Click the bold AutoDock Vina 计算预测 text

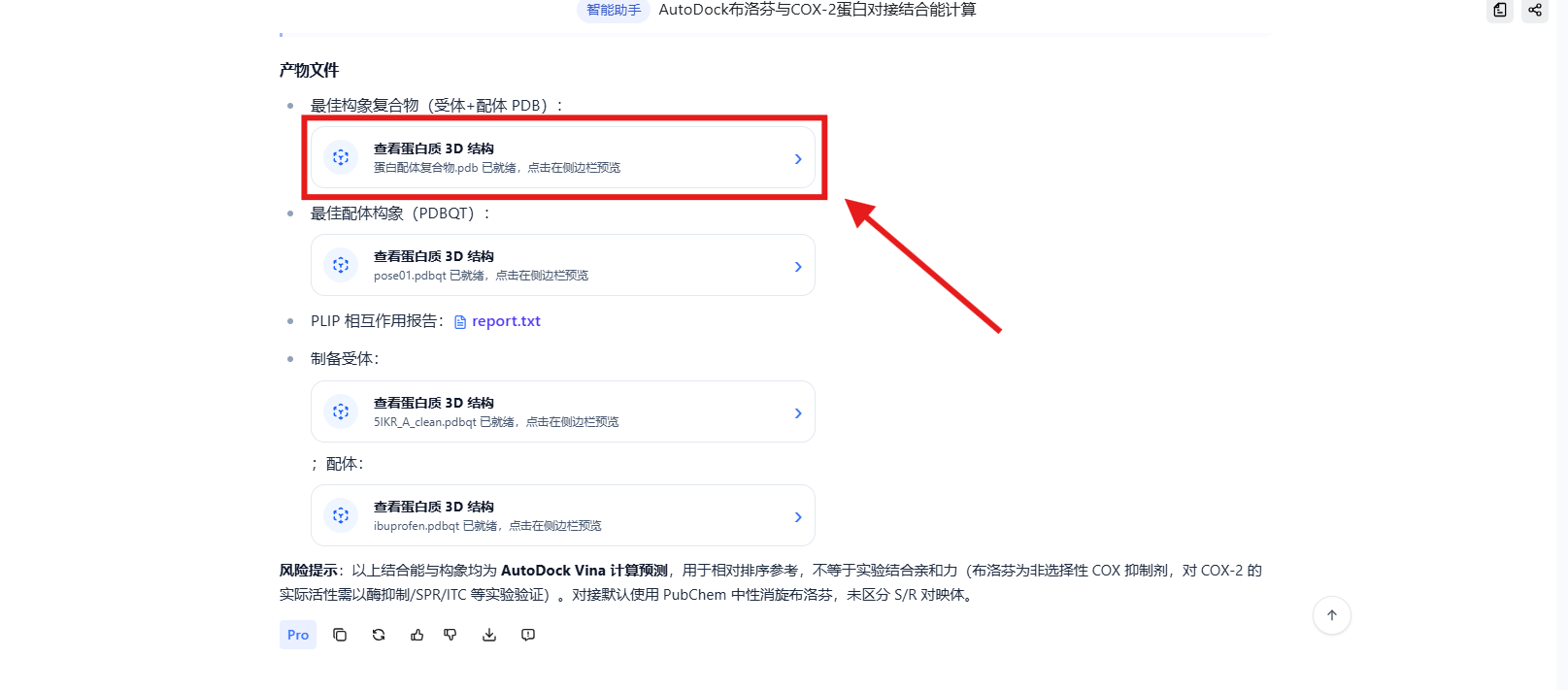584,571
